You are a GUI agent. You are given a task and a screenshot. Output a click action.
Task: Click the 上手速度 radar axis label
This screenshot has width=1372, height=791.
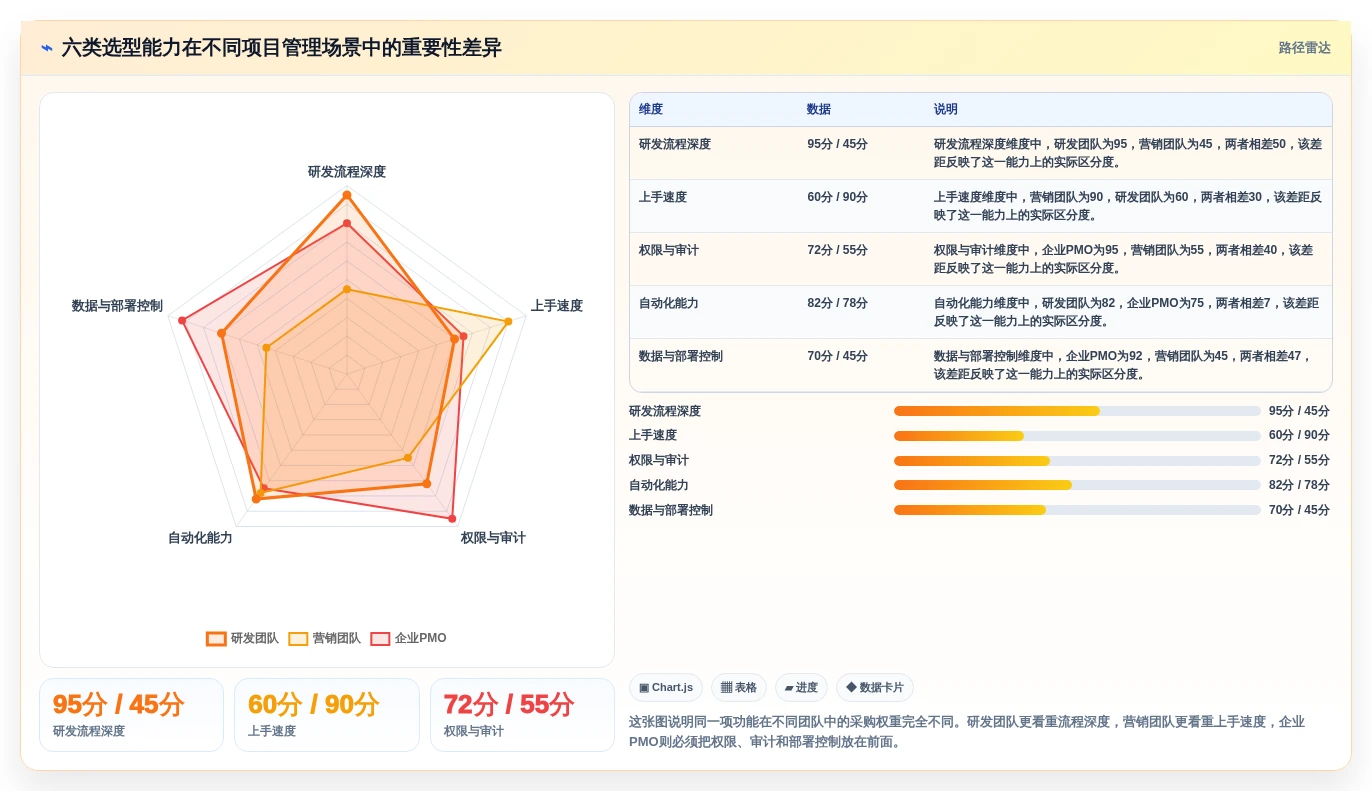557,306
